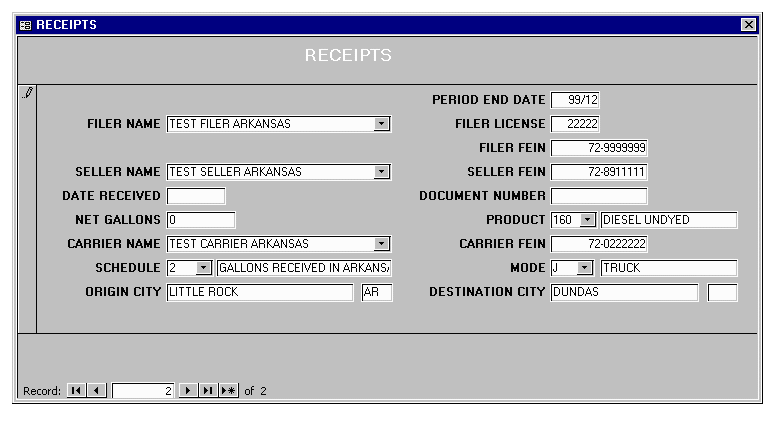Click the PERIOD END DATE field
Image resolution: width=778 pixels, height=421 pixels.
[575, 100]
